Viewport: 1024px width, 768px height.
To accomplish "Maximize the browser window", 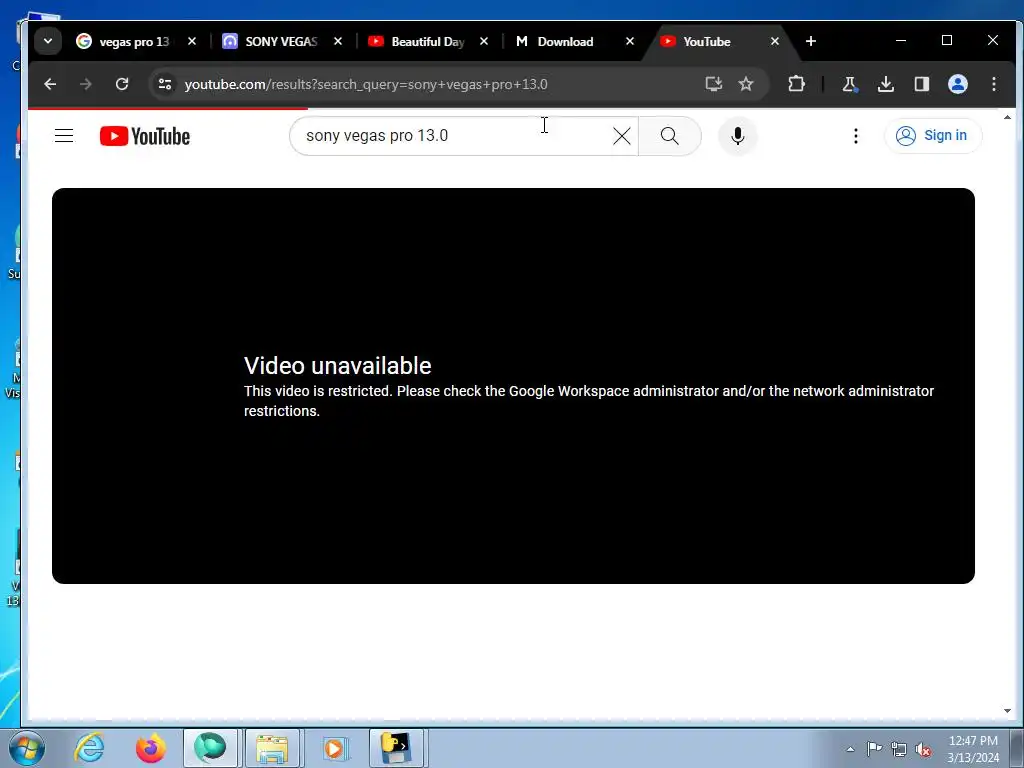I will (947, 40).
